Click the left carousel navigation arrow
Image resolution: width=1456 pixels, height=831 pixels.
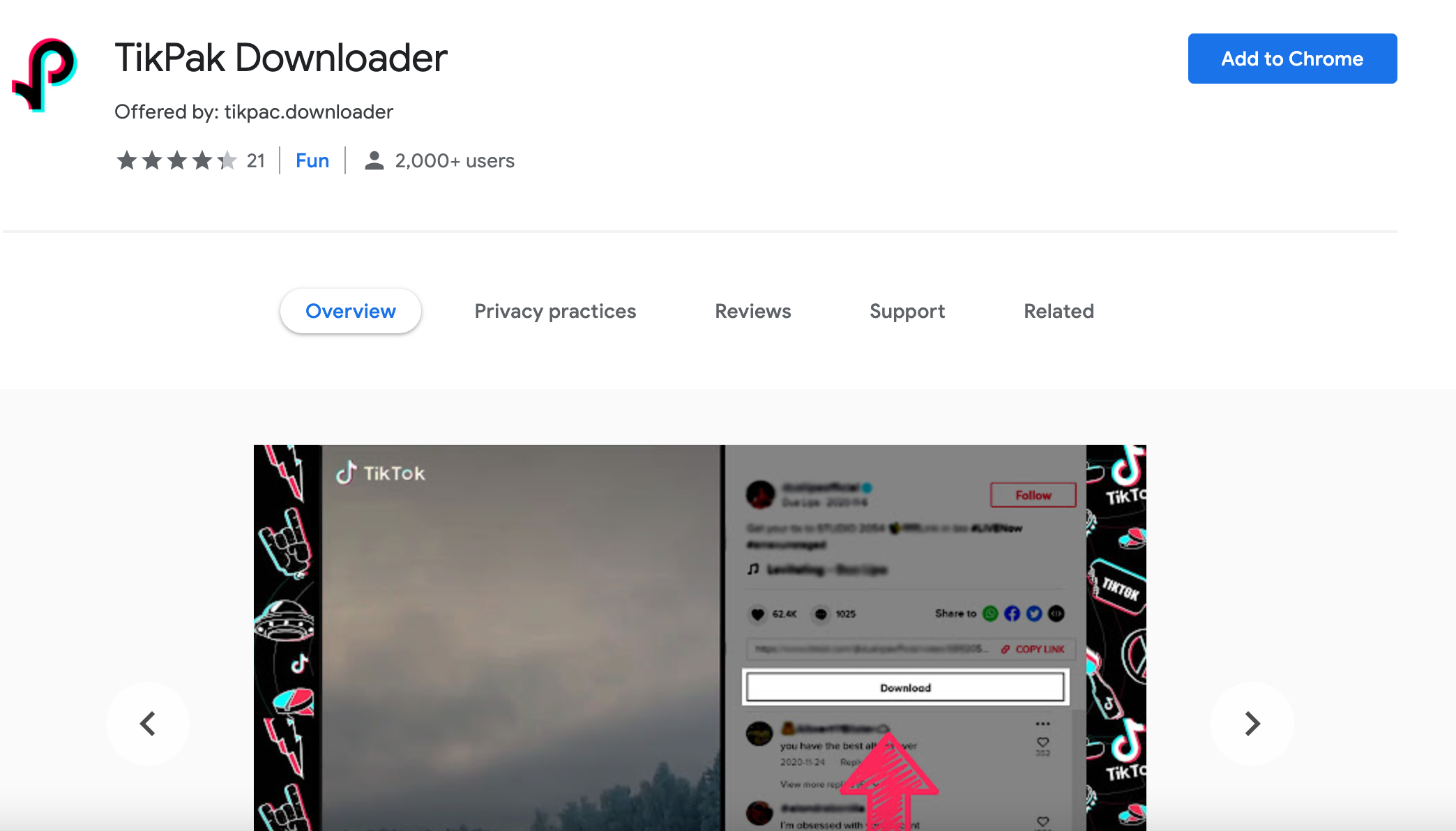[148, 722]
